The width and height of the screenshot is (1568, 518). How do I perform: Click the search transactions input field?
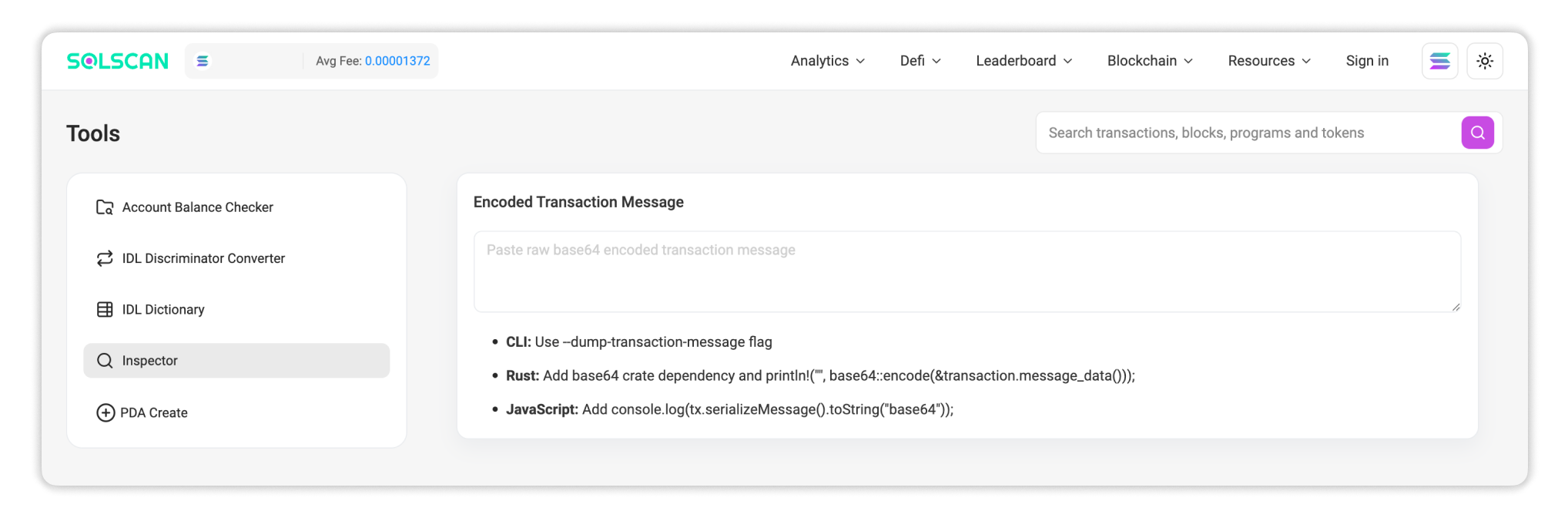point(1248,133)
